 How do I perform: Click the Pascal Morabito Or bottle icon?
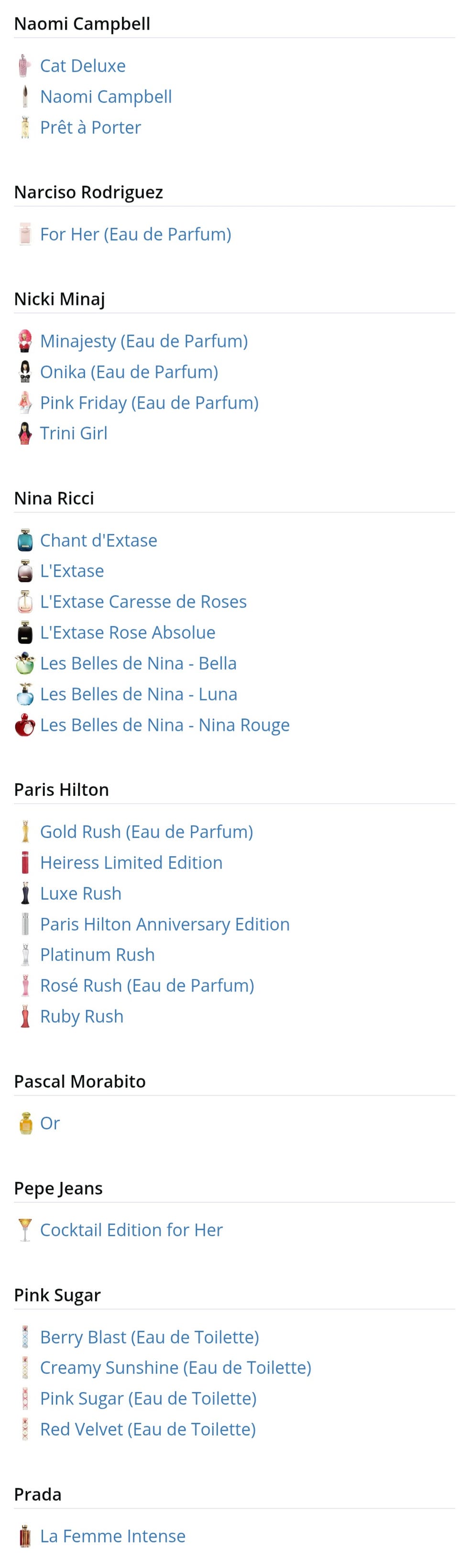25,1123
